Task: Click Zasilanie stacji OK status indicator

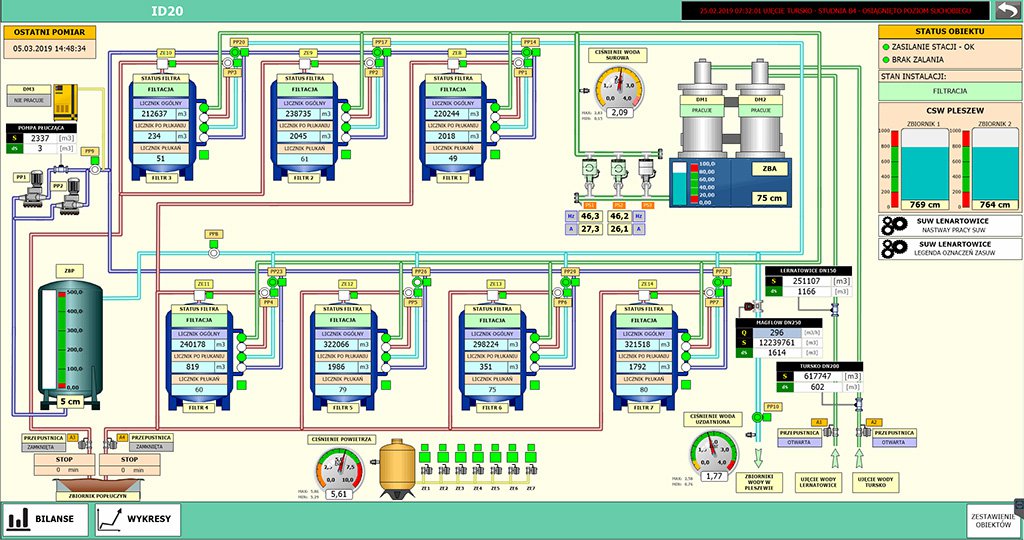Action: 886,47
